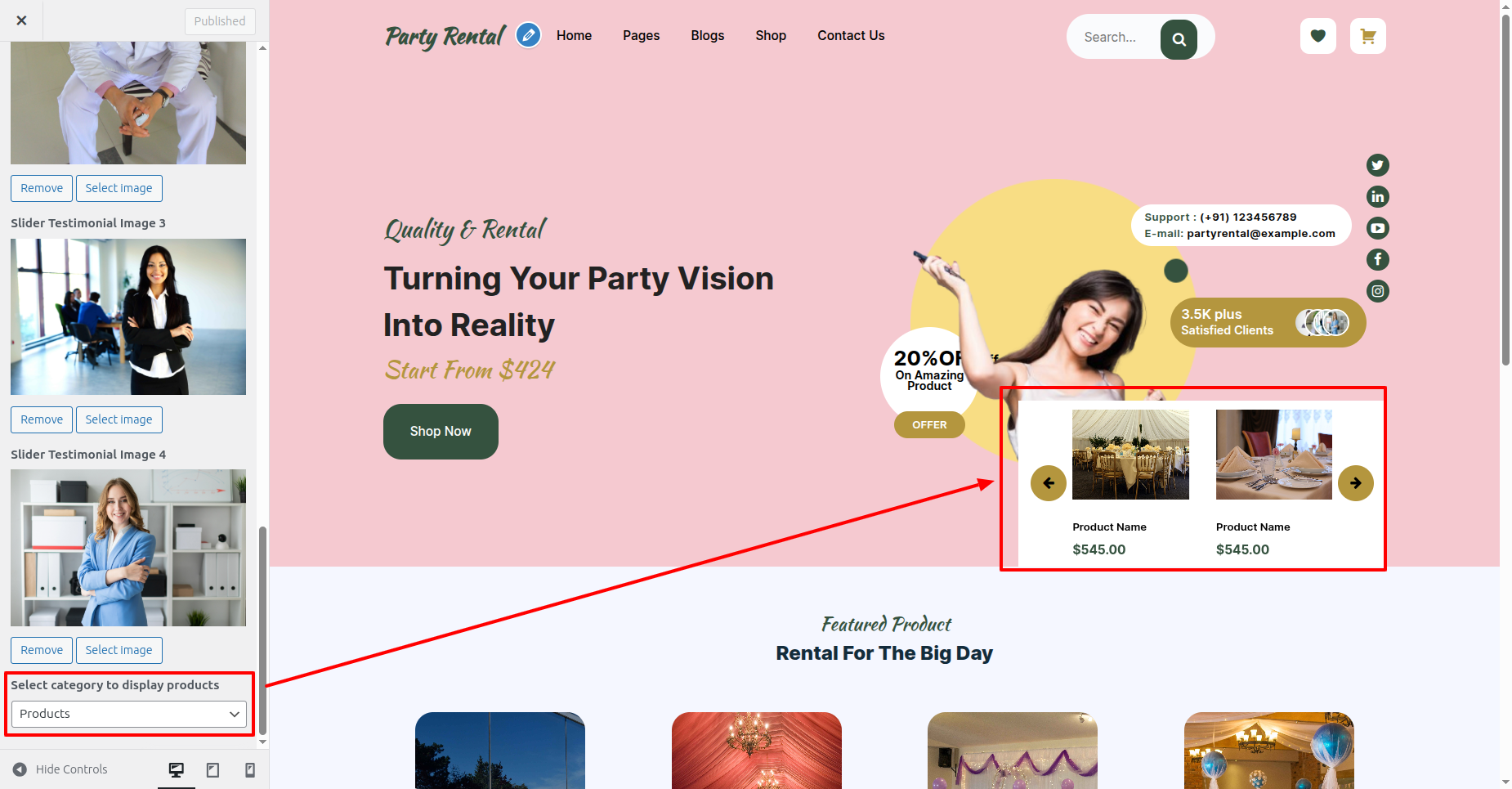
Task: Click the Shop Now button
Action: 441,432
